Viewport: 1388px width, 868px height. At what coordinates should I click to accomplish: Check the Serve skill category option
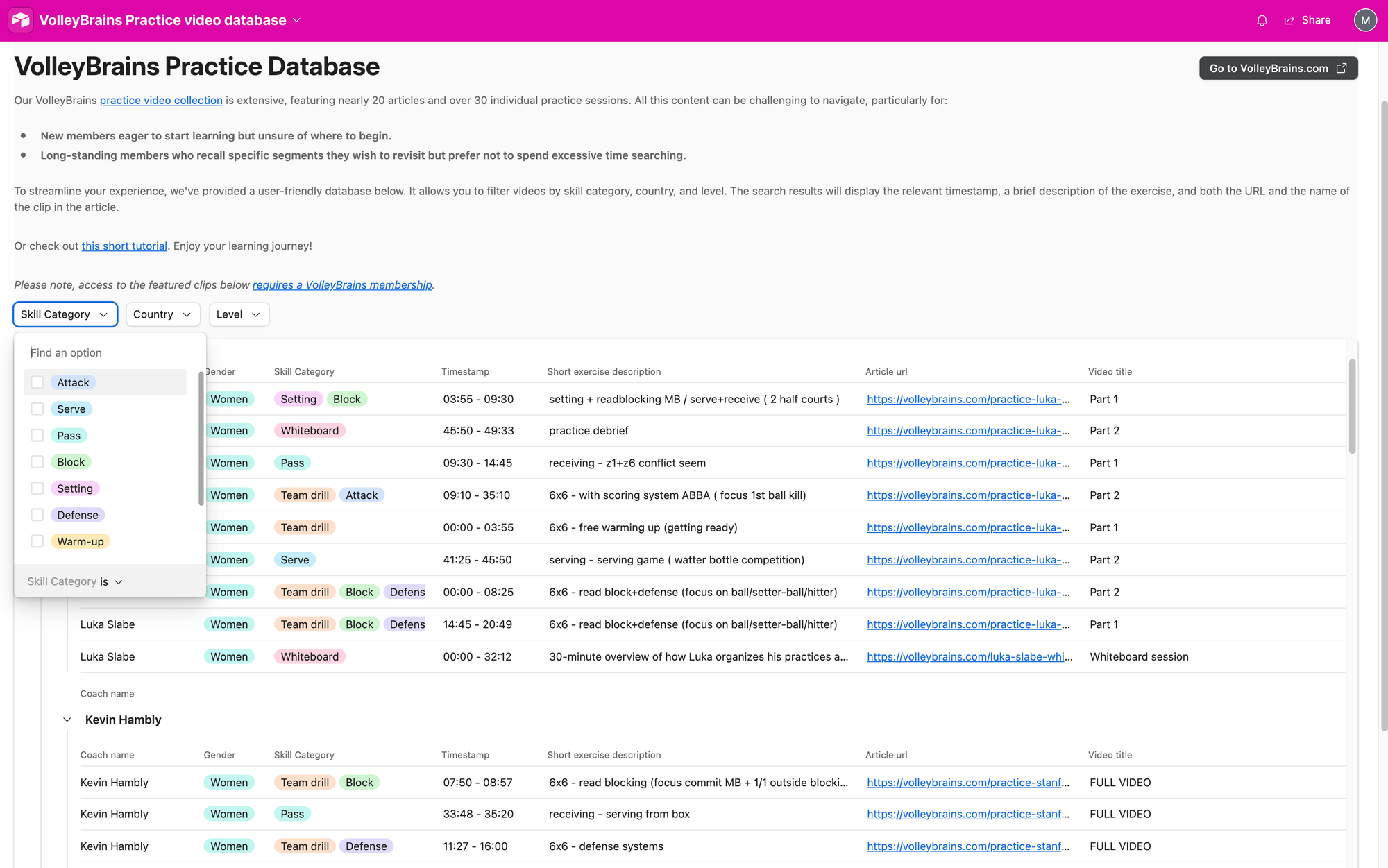tap(37, 409)
